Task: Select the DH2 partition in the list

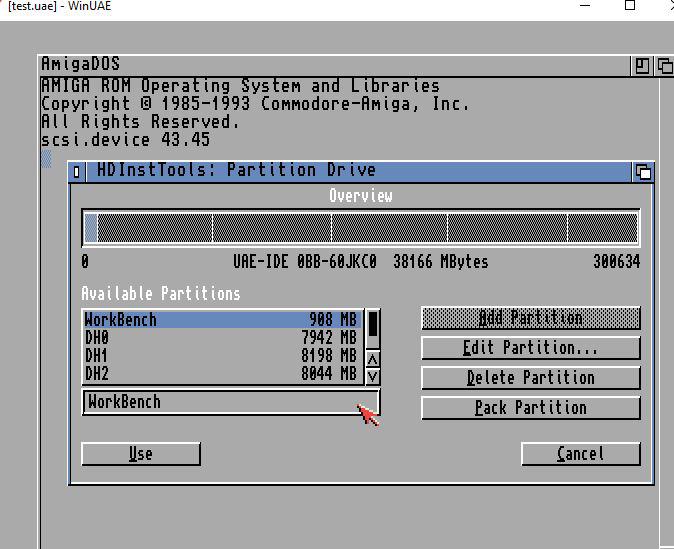Action: (222, 374)
